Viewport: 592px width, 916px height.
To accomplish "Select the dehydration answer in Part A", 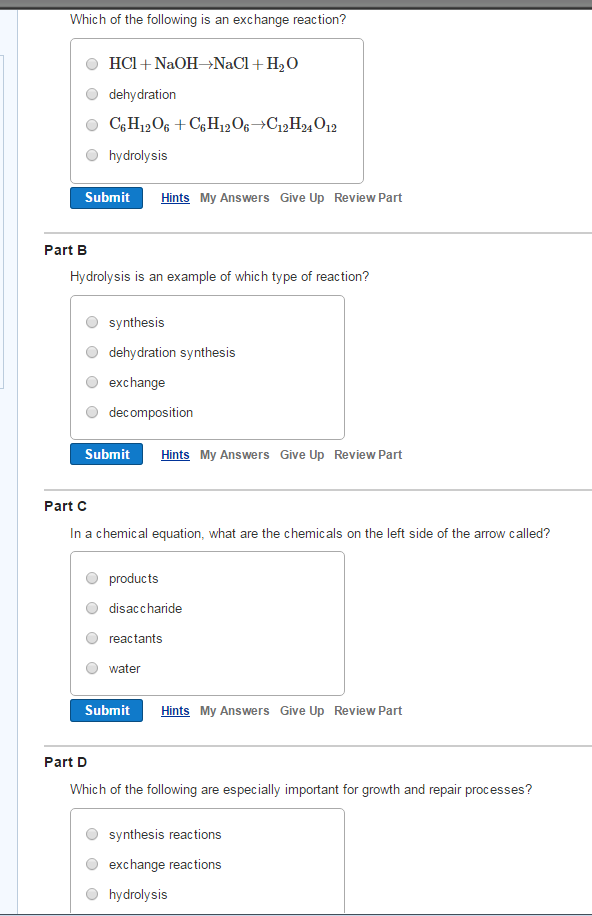I will [x=92, y=93].
